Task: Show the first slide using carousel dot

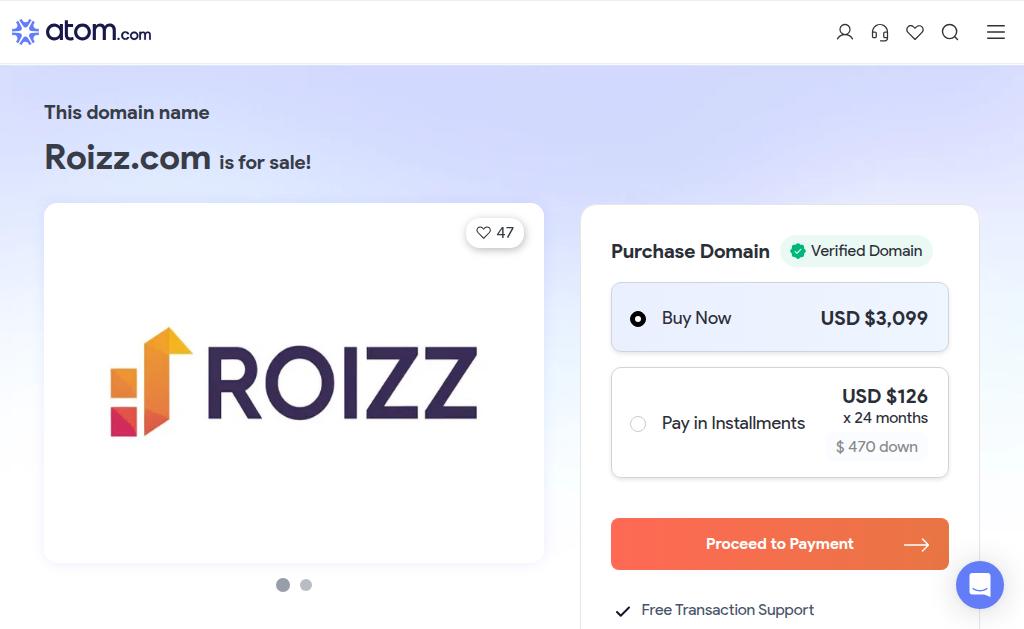Action: 283,585
